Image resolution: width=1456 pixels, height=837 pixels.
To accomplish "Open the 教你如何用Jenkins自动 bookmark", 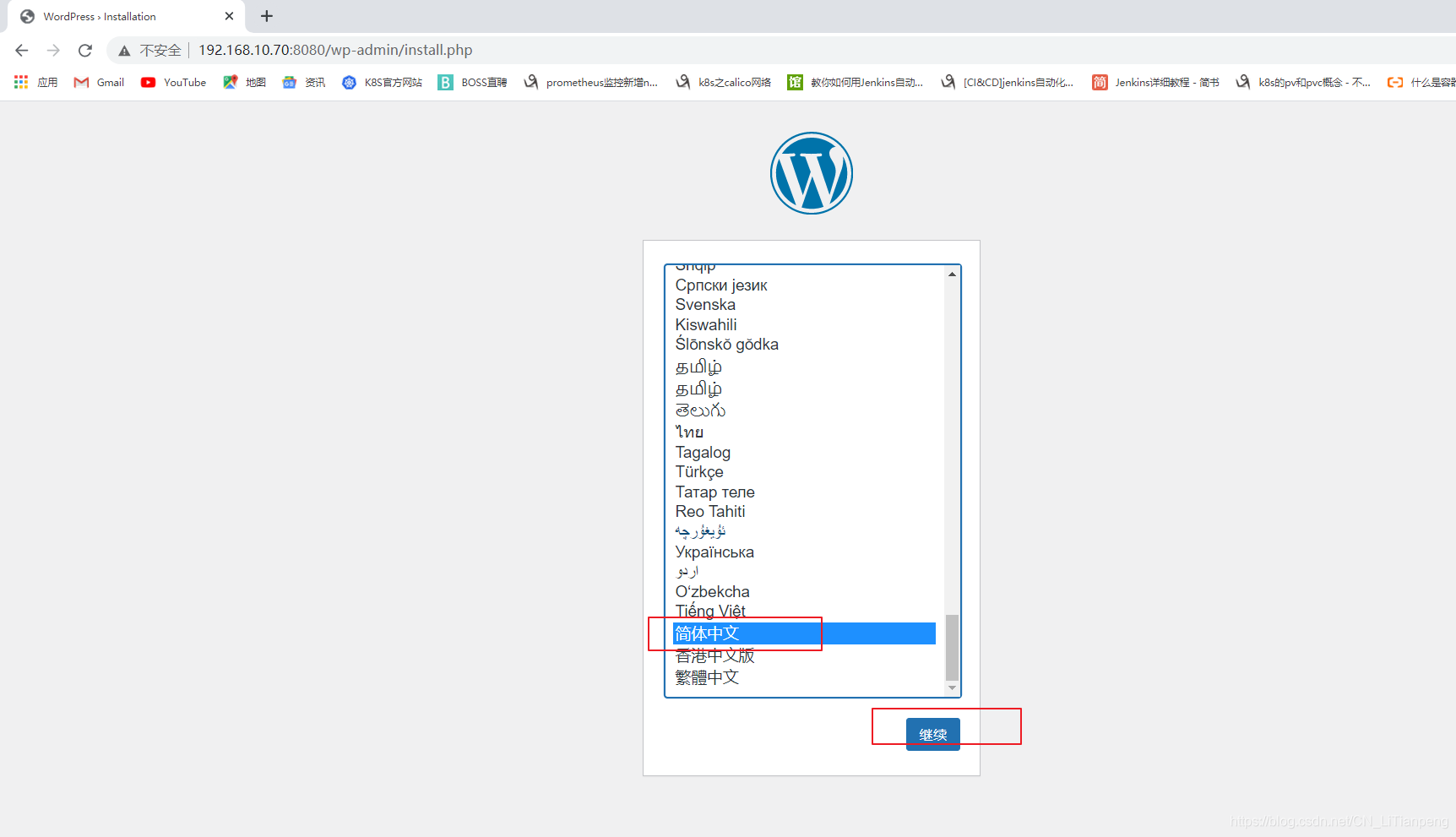I will [x=856, y=82].
